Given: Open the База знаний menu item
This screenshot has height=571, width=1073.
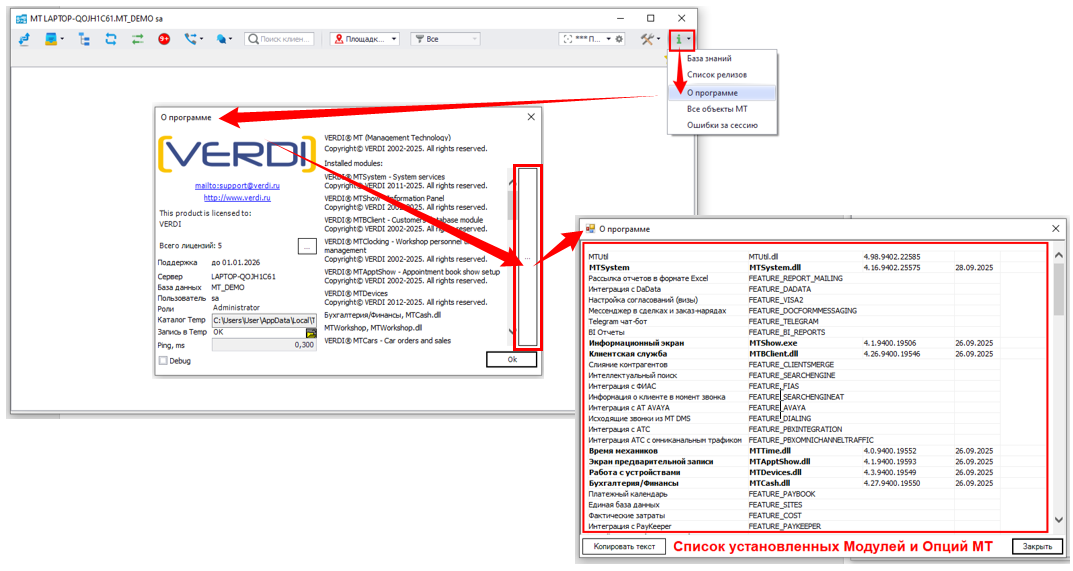Looking at the screenshot, I should coord(709,59).
